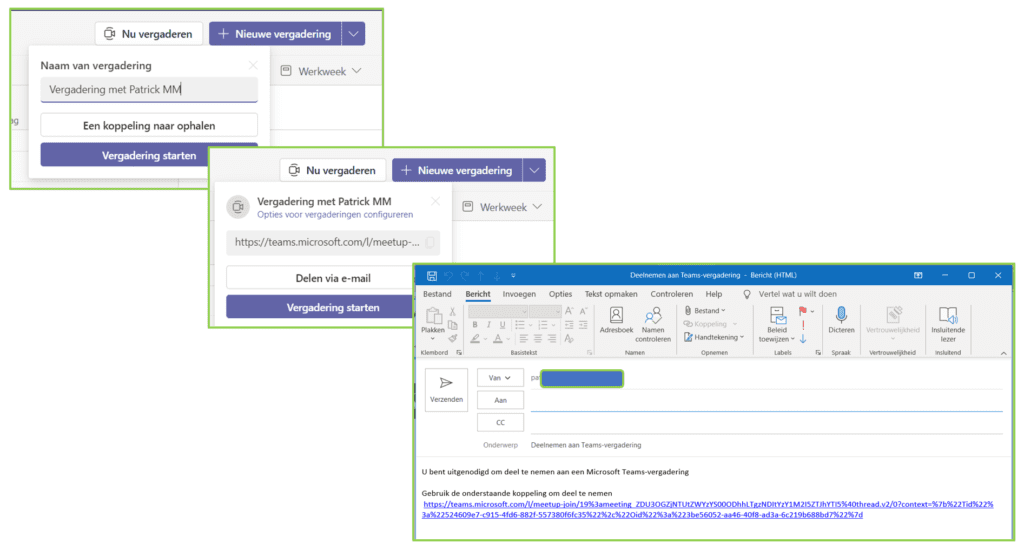The height and width of the screenshot is (556, 1024).
Task: Click the lightbulb Vertel wat u wilt doen
Action: pos(747,295)
